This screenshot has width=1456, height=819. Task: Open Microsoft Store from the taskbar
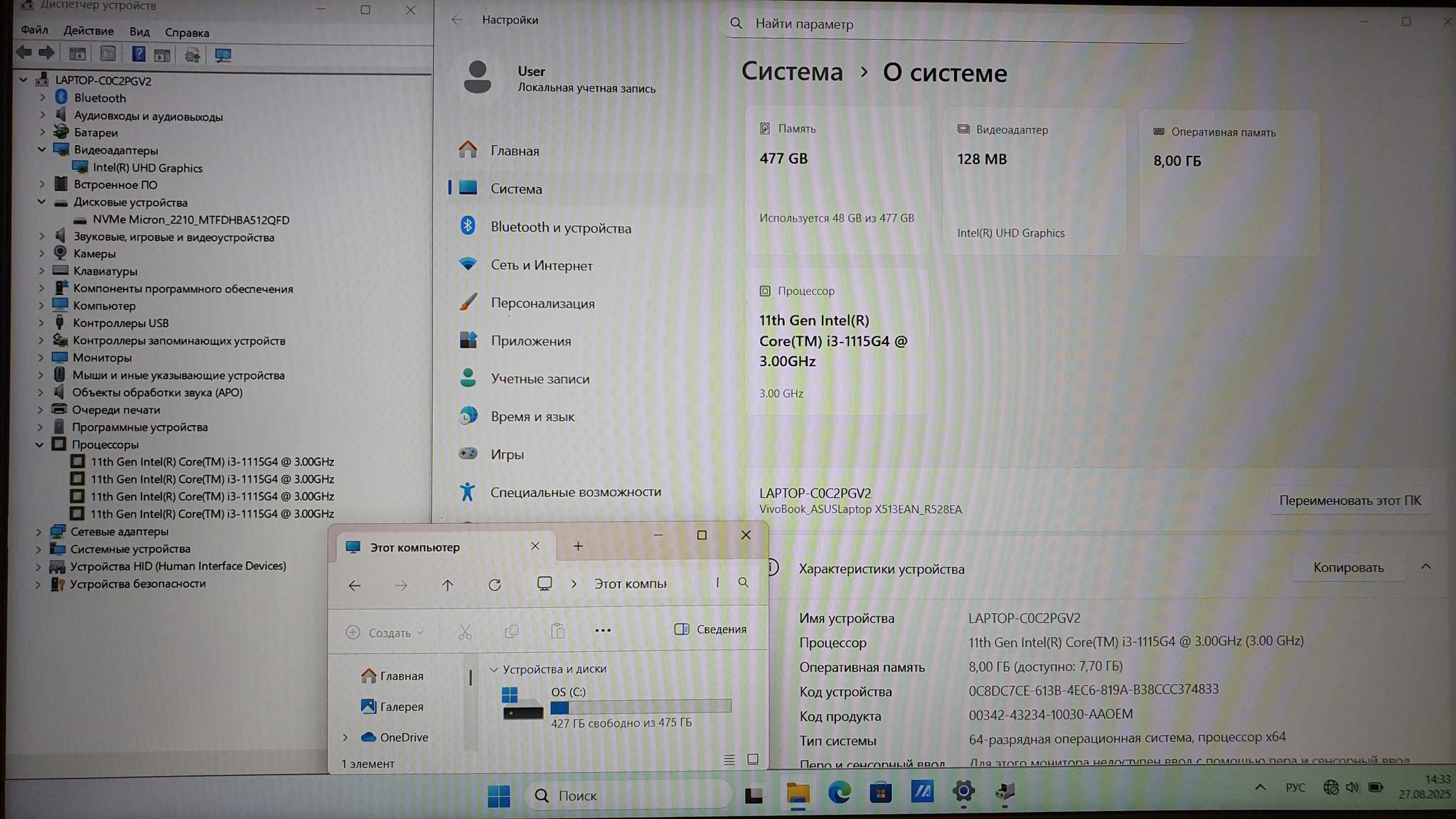880,793
